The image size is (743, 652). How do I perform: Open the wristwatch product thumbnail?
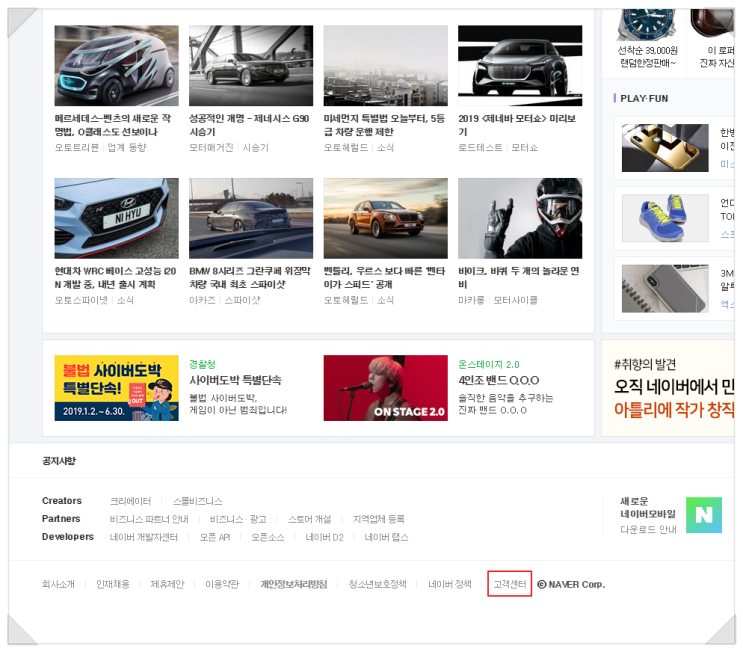(647, 24)
